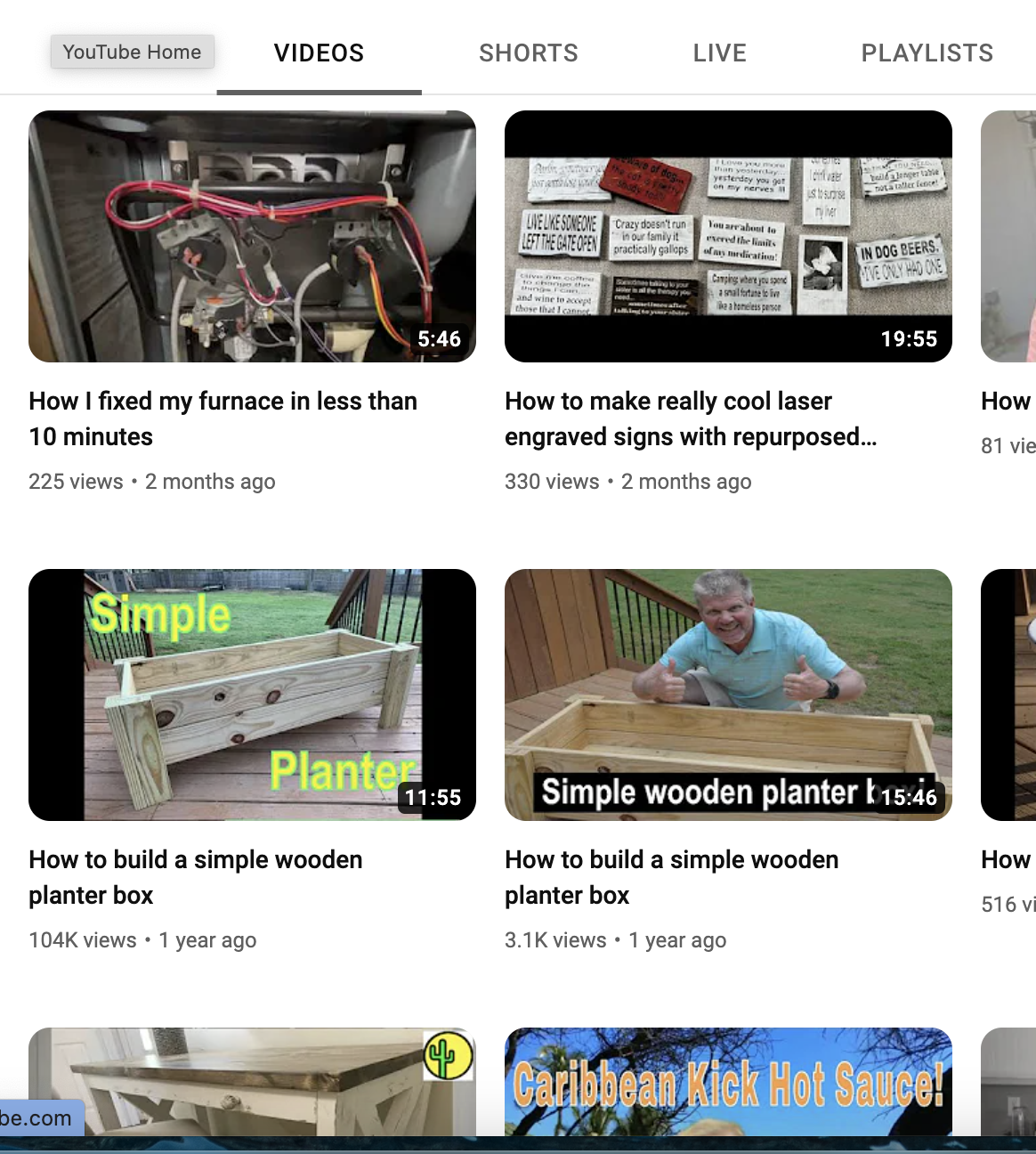Click the 'How to make really cool laser engraved signs' title
This screenshot has width=1036, height=1154.
pos(691,419)
